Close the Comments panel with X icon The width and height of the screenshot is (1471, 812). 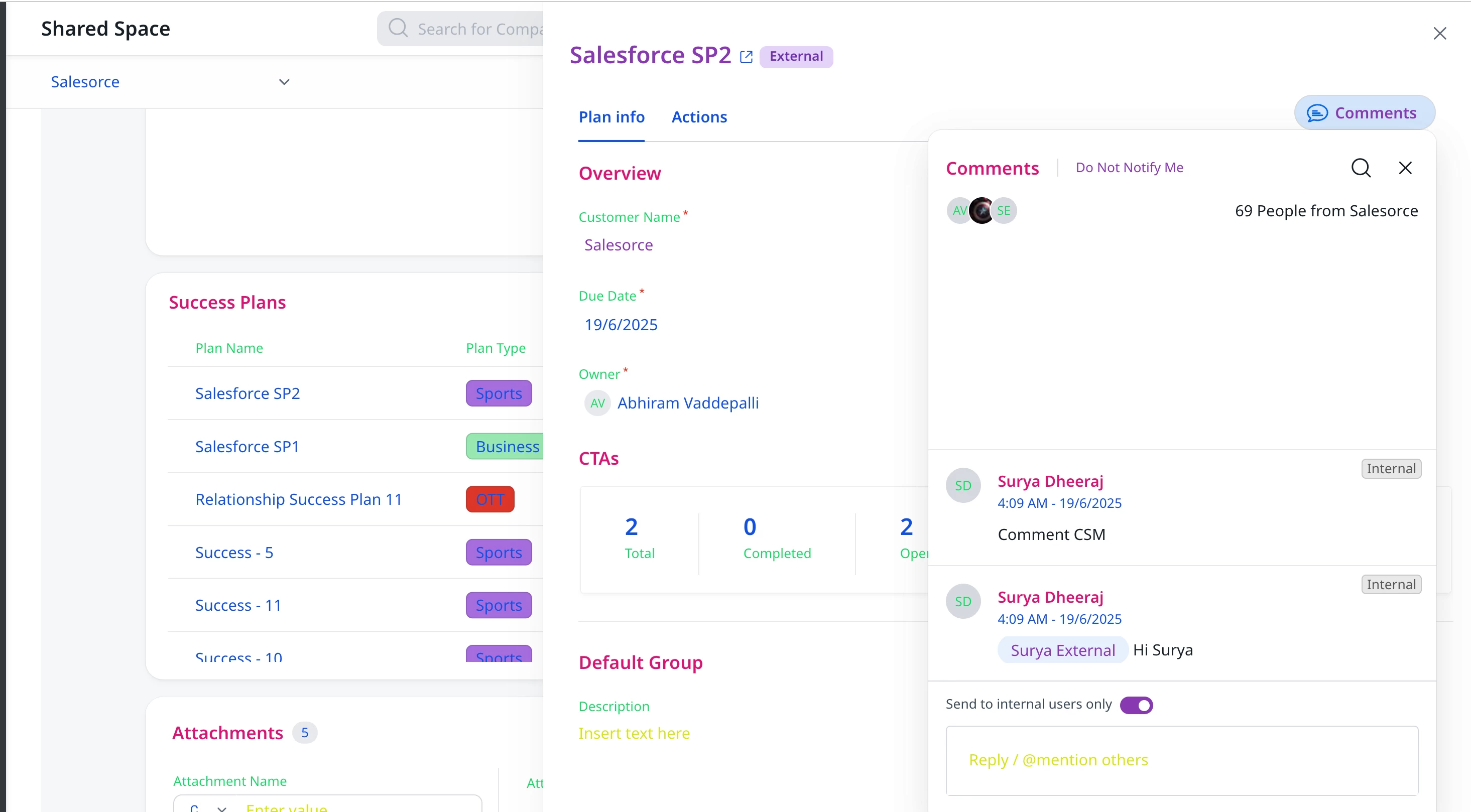(1405, 168)
